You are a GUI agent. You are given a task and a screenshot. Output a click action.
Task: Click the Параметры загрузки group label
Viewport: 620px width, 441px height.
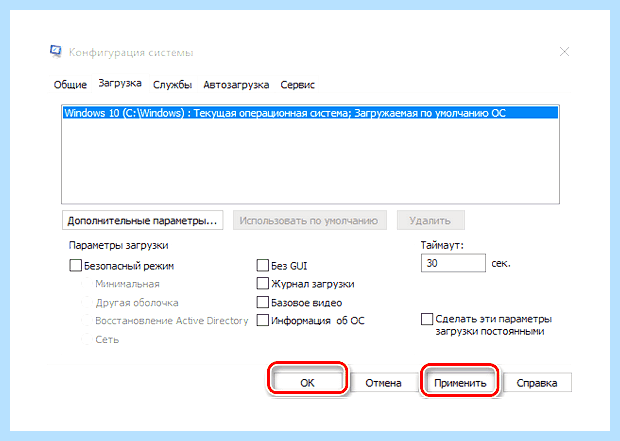click(119, 245)
